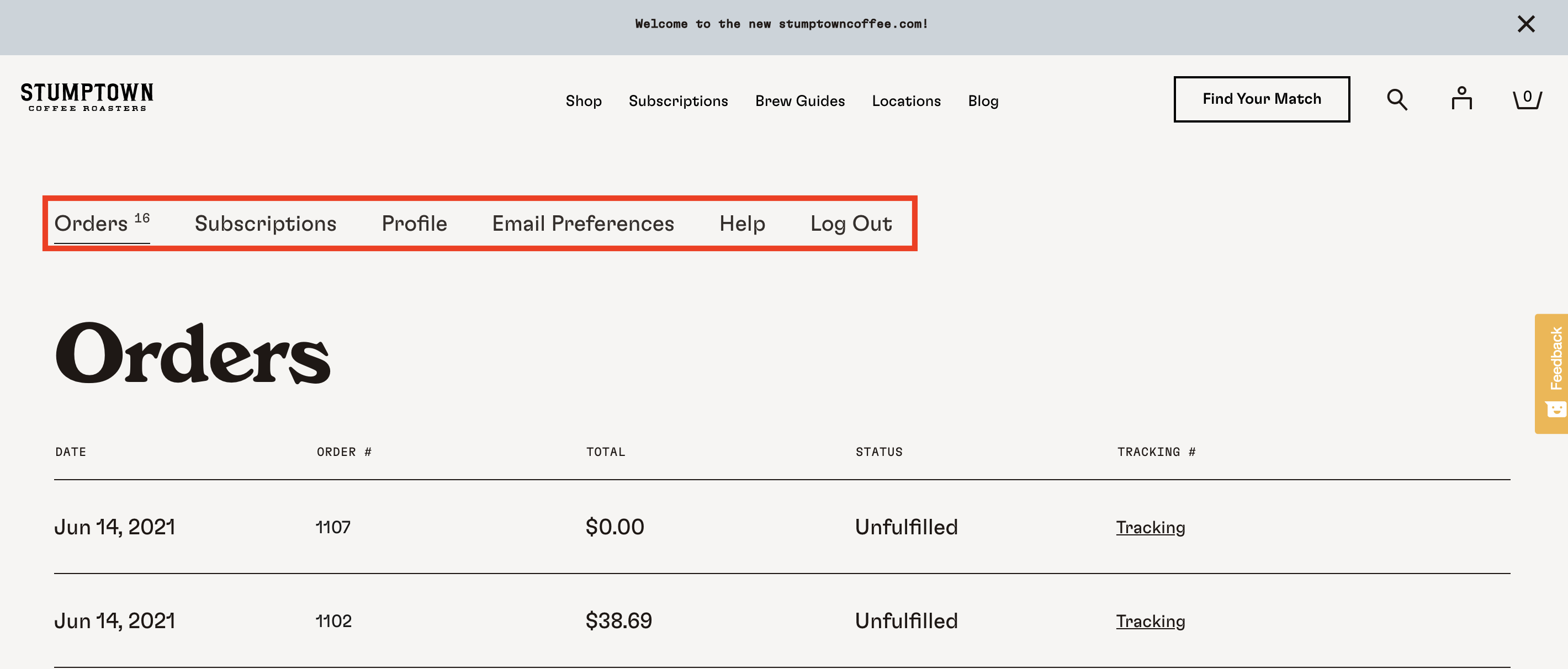Image resolution: width=1568 pixels, height=669 pixels.
Task: Click the Unfulfilled status of order 1107
Action: pos(905,527)
